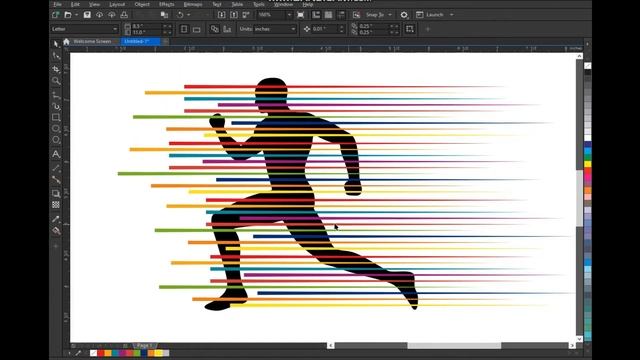Open the Bitmaps menu
640x360 pixels.
click(x=193, y=4)
